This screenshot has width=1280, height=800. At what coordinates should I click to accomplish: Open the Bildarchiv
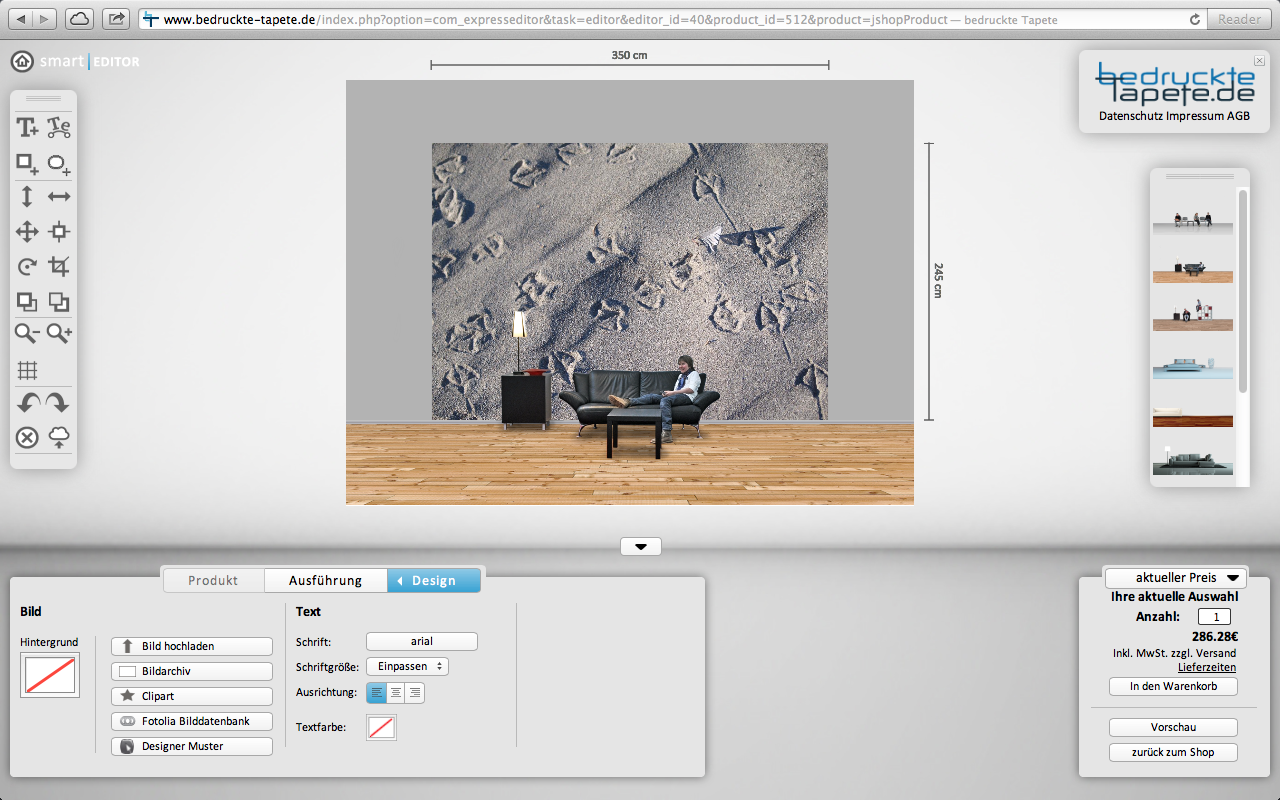(192, 671)
